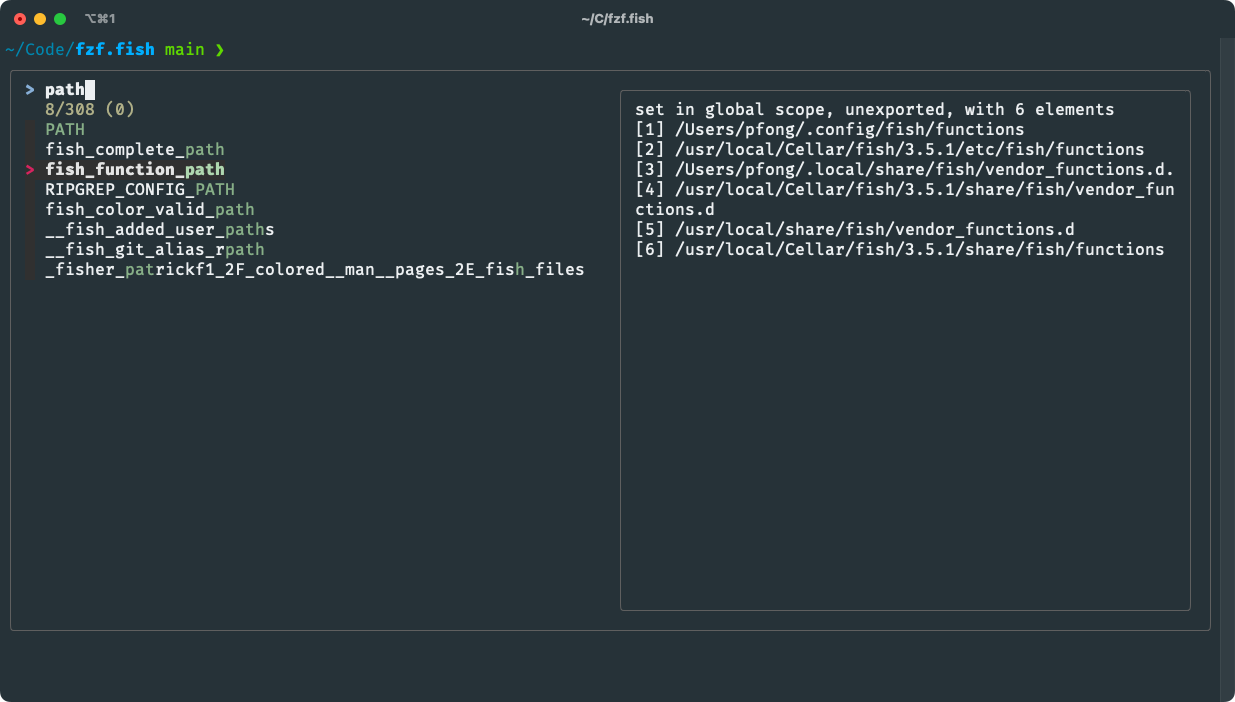Viewport: 1235px width, 702px height.
Task: Select the PATH entry in the list
Action: pos(65,130)
